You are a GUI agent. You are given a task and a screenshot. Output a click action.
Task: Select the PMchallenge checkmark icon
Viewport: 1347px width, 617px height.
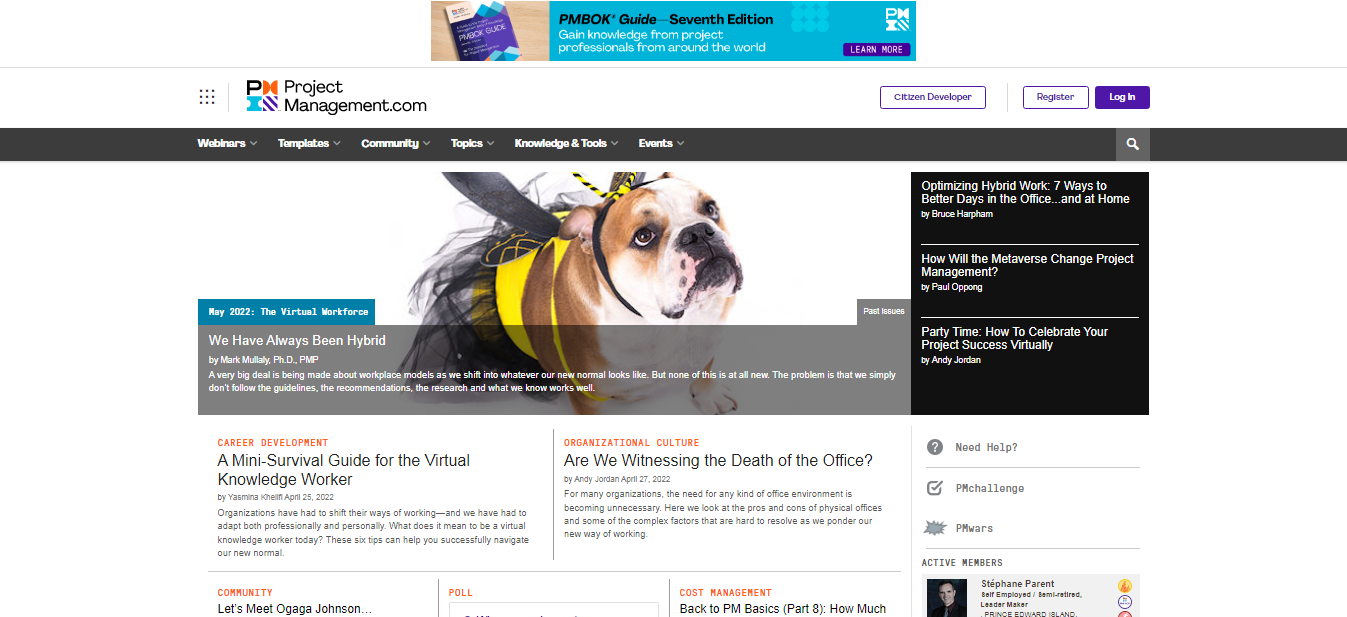[934, 487]
